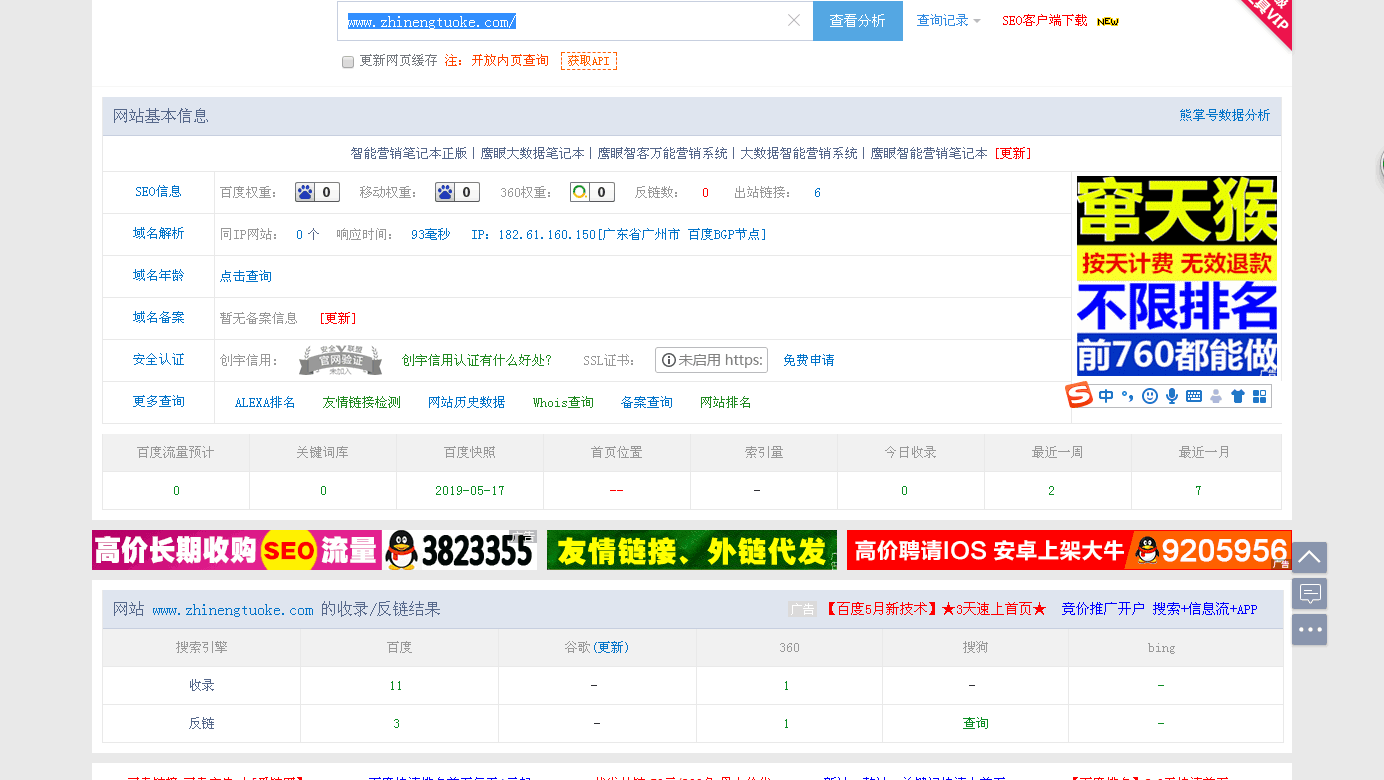1384x780 pixels.
Task: Open the 竞价推广开户 ad link
Action: click(1102, 608)
